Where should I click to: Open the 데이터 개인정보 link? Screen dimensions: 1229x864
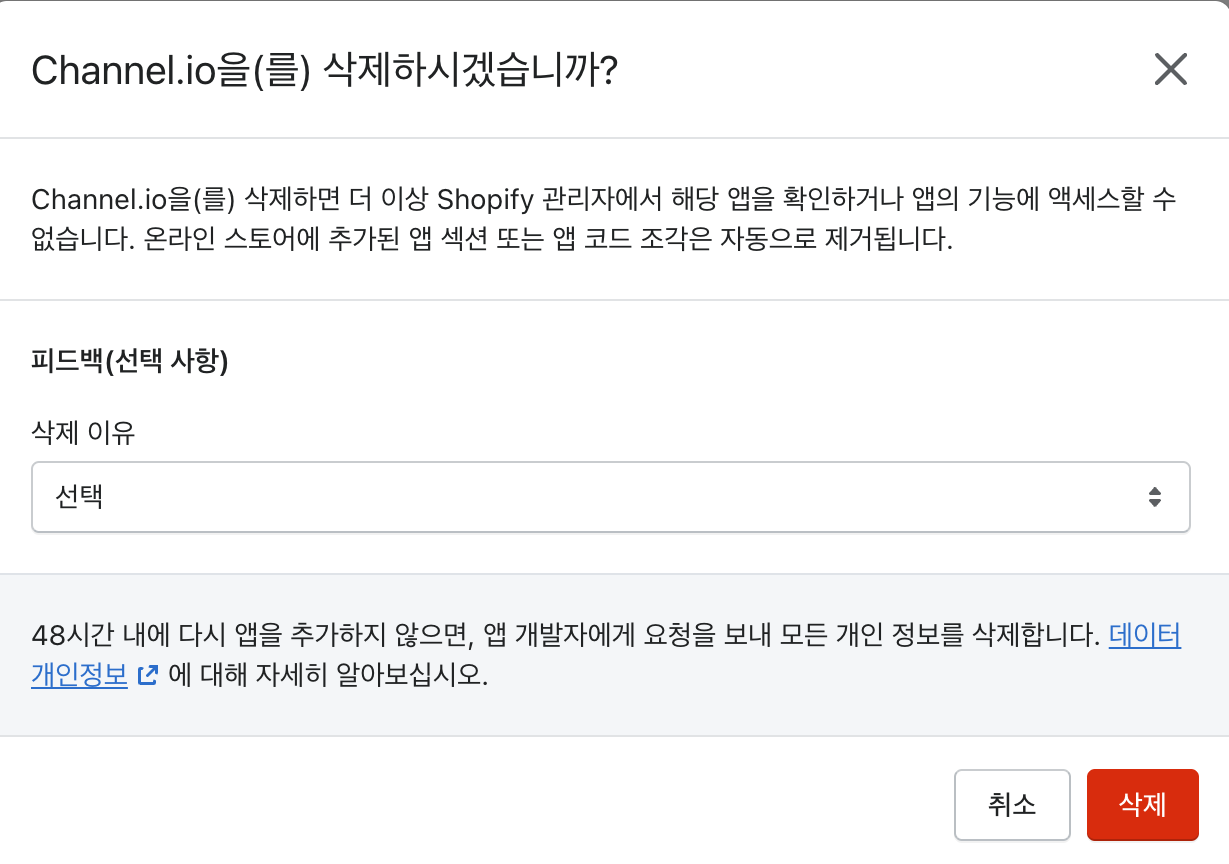point(1144,636)
